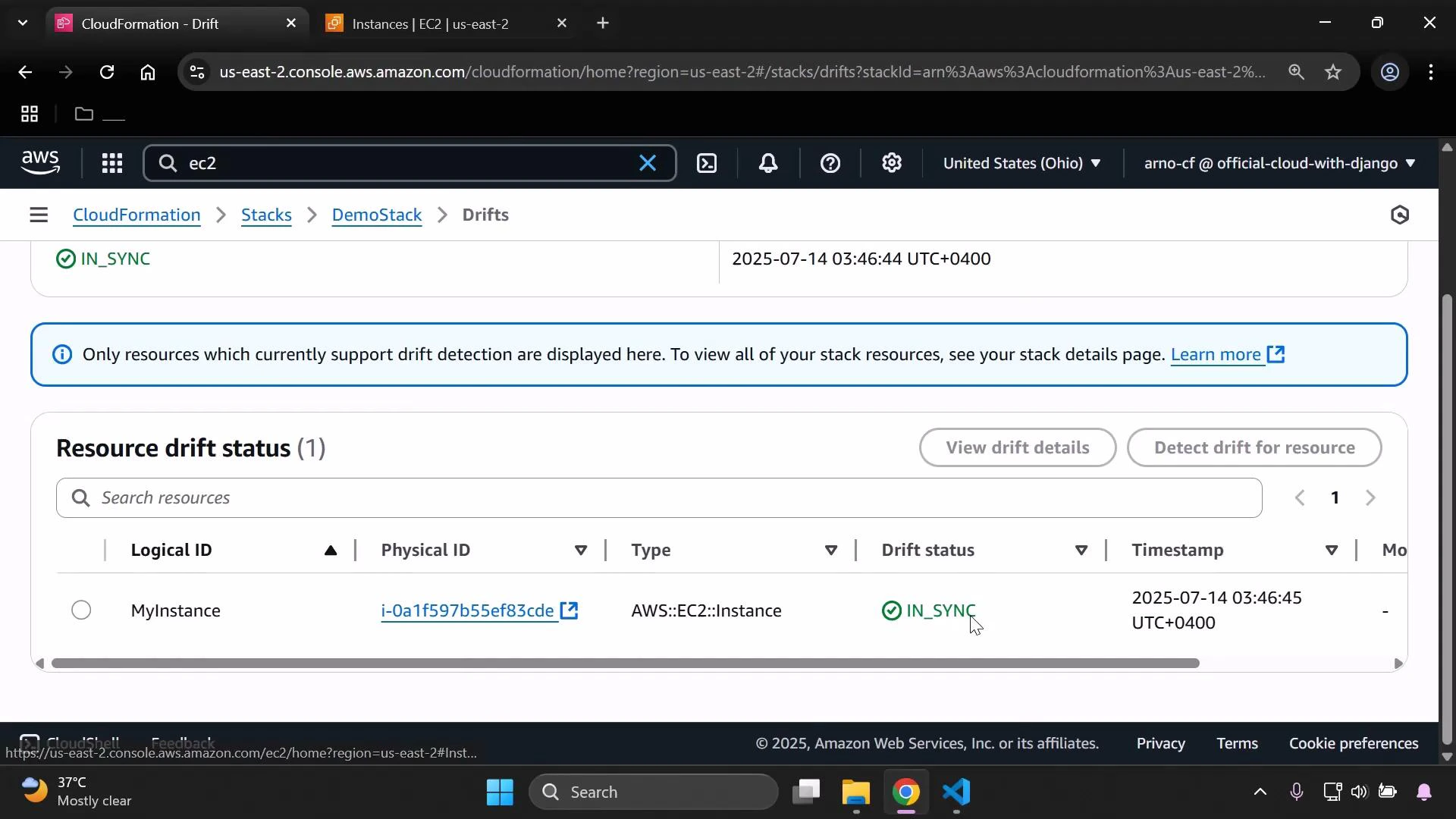The image size is (1456, 819).
Task: Select the MyInstance row checkbox
Action: pyautogui.click(x=80, y=610)
